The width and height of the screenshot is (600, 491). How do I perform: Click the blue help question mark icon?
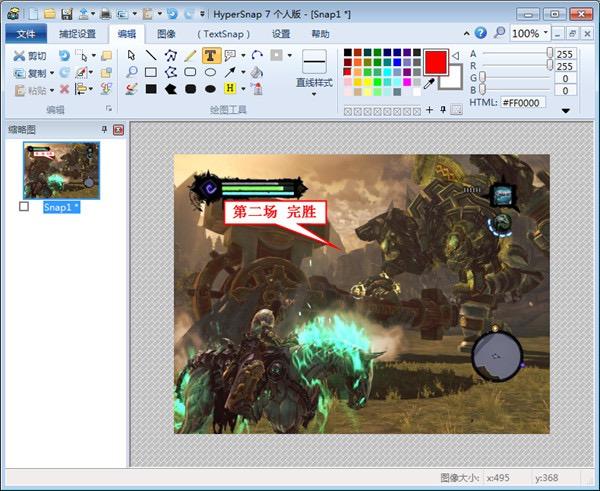481,33
